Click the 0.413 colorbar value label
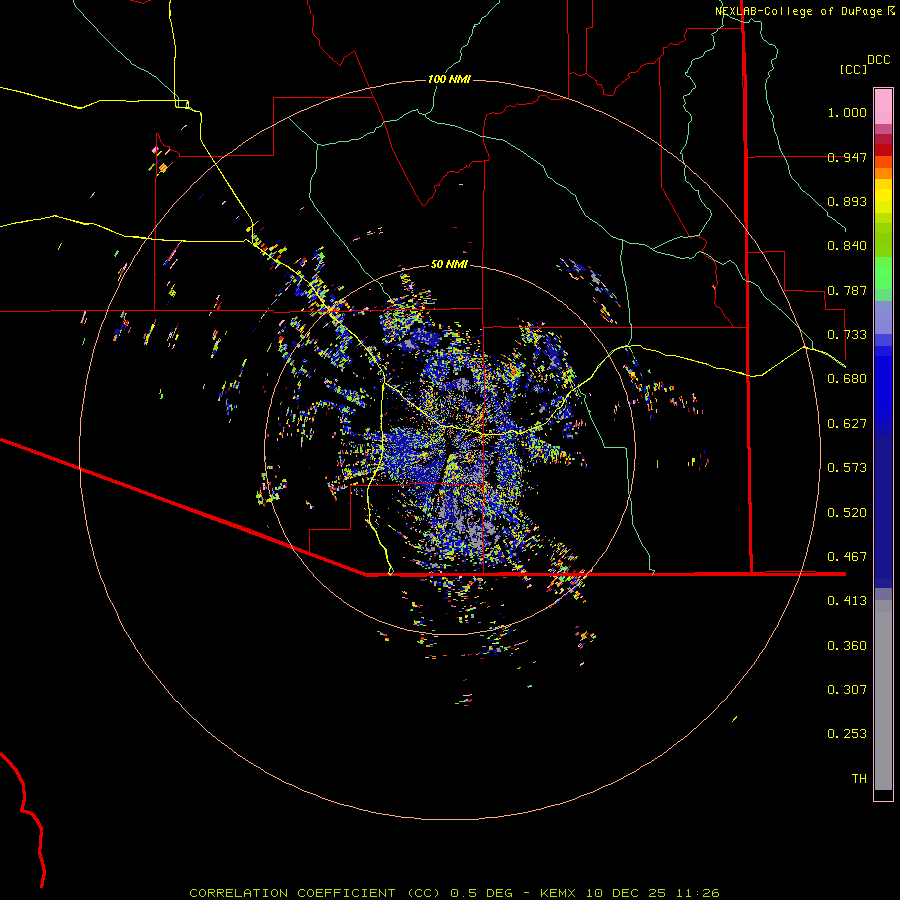 847,601
